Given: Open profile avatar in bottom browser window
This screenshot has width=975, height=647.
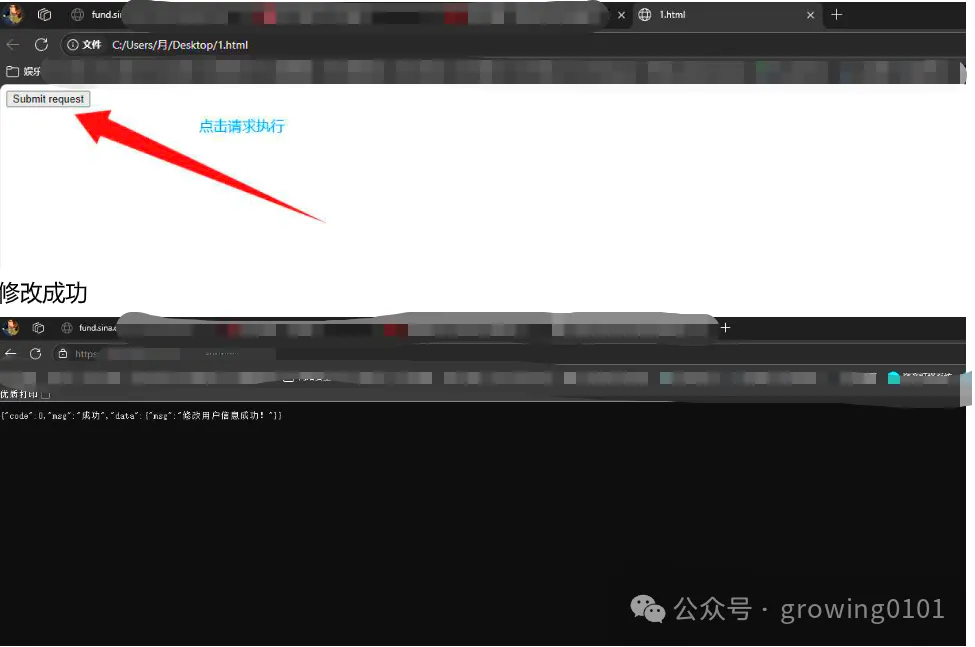Looking at the screenshot, I should (11, 328).
